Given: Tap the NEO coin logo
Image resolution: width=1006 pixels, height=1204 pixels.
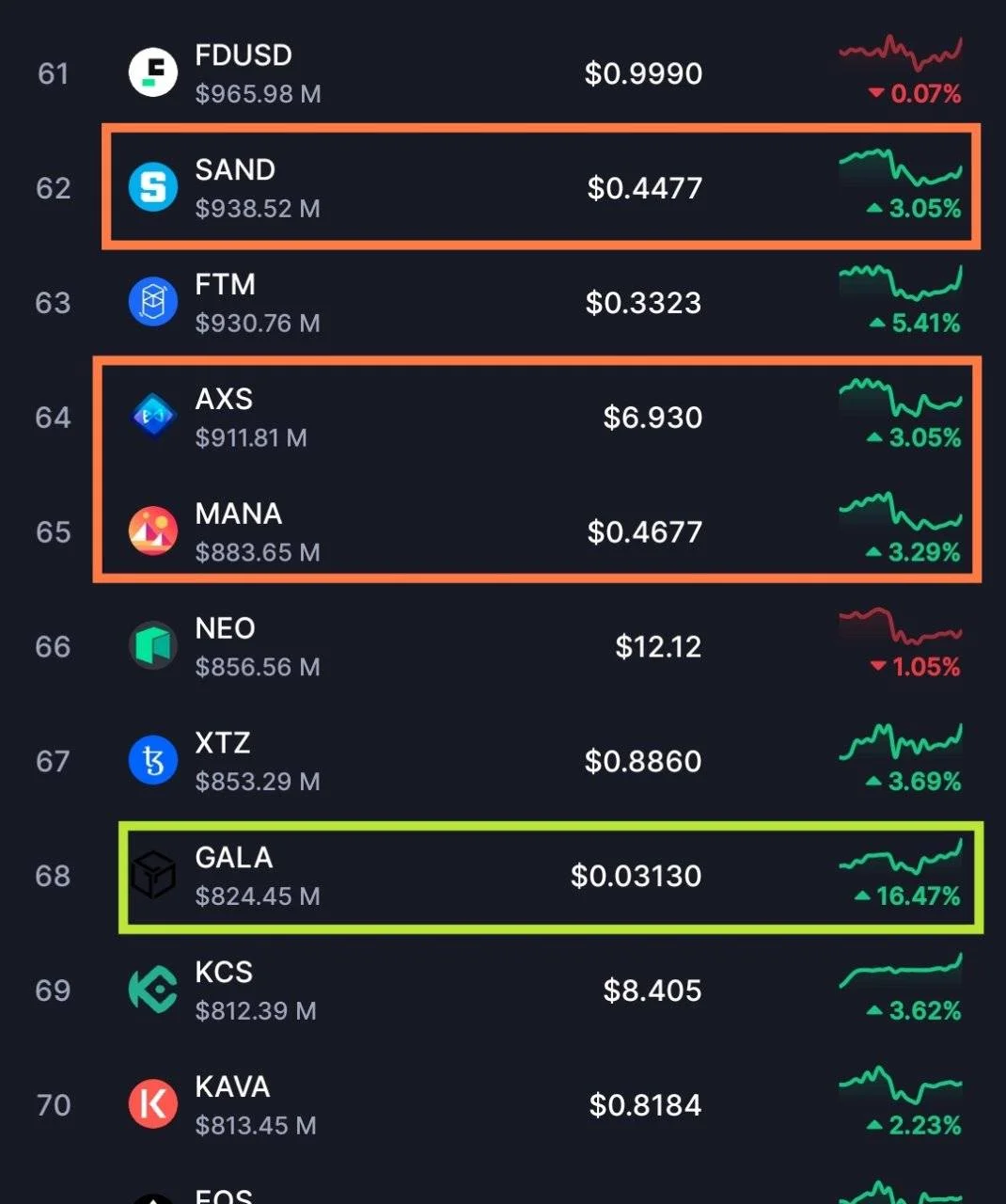Looking at the screenshot, I should [x=153, y=646].
